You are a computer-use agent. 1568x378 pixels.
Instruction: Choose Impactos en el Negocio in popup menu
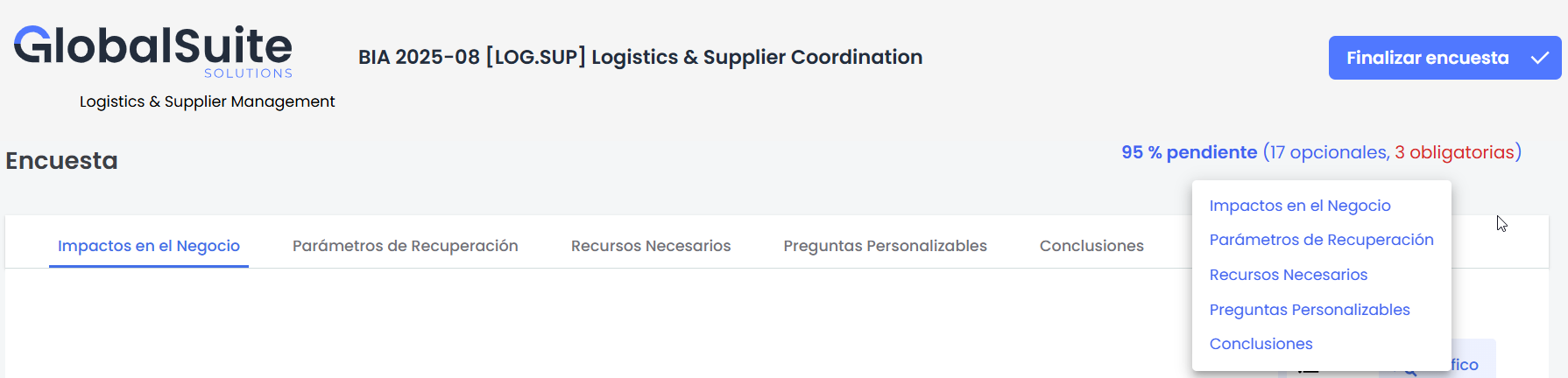(x=1300, y=206)
